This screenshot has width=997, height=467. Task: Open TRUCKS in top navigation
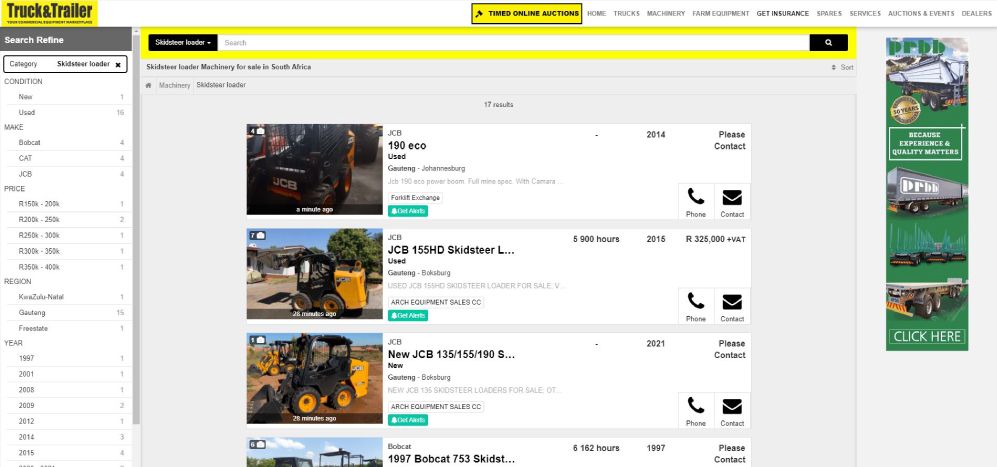click(x=626, y=13)
